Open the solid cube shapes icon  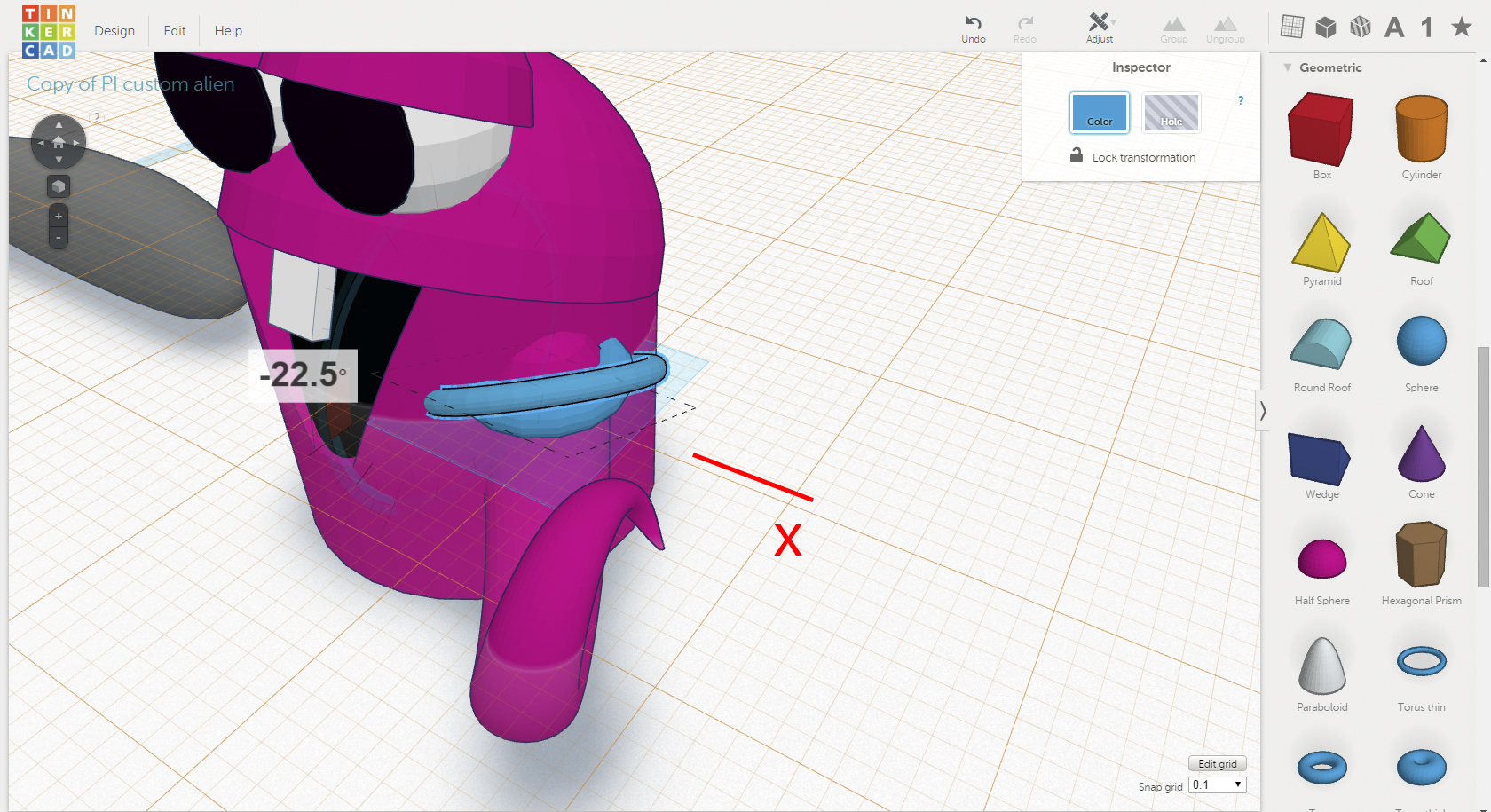click(x=1326, y=28)
